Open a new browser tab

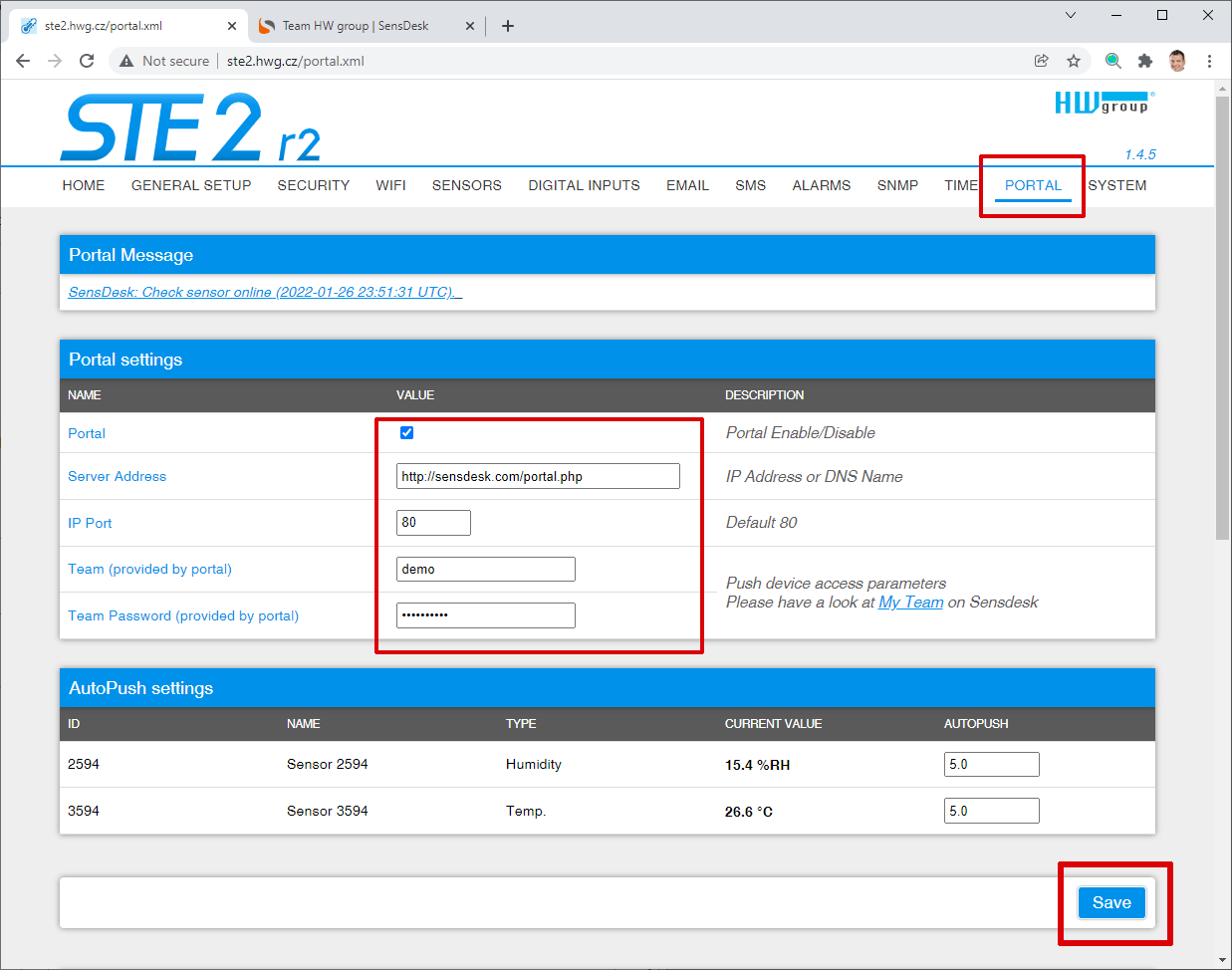pos(508,26)
